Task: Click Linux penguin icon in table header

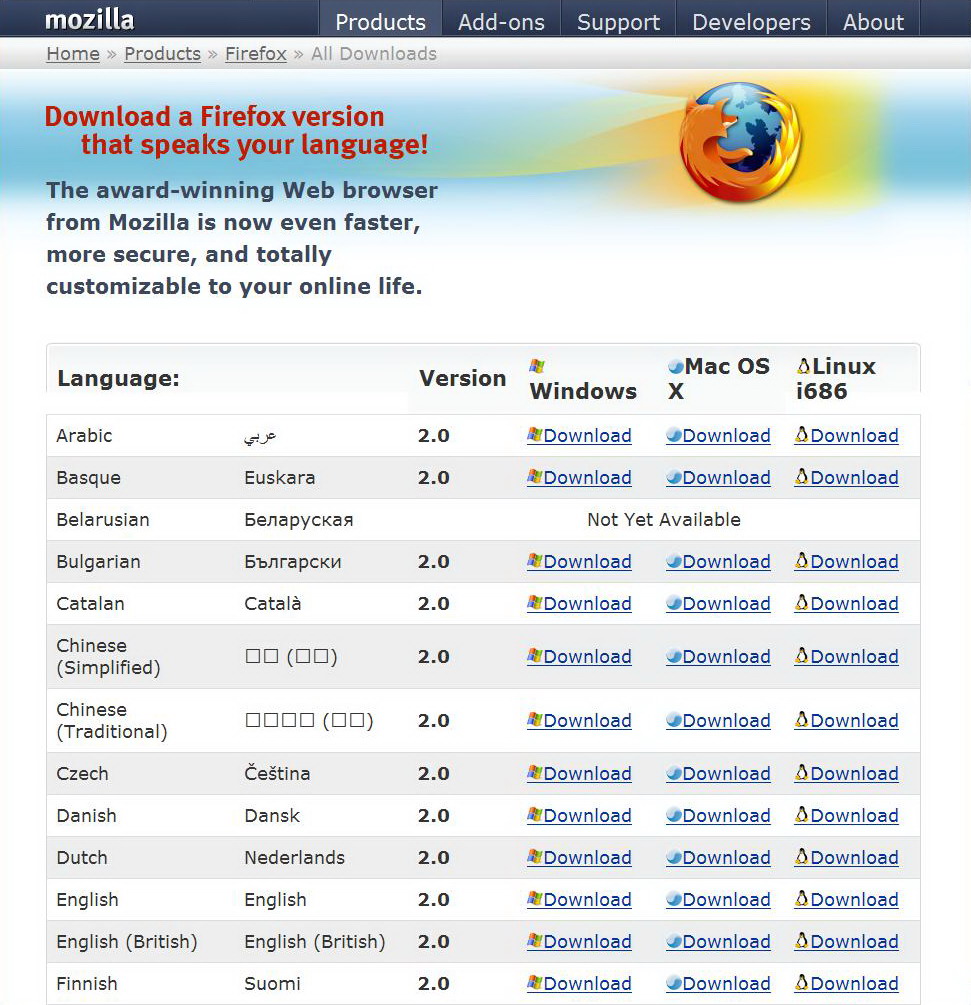Action: coord(804,366)
